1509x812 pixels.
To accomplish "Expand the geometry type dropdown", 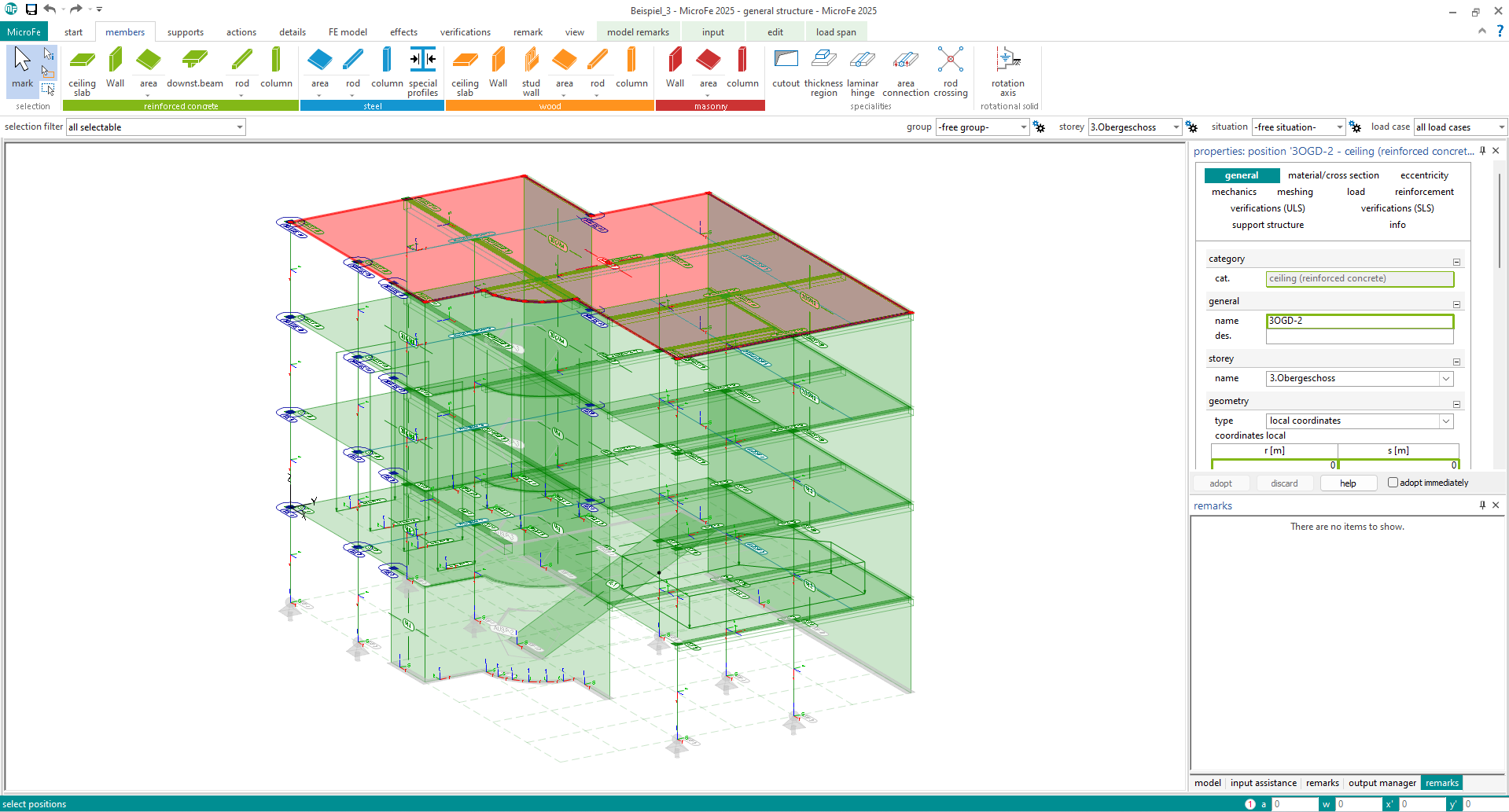I will point(1445,421).
